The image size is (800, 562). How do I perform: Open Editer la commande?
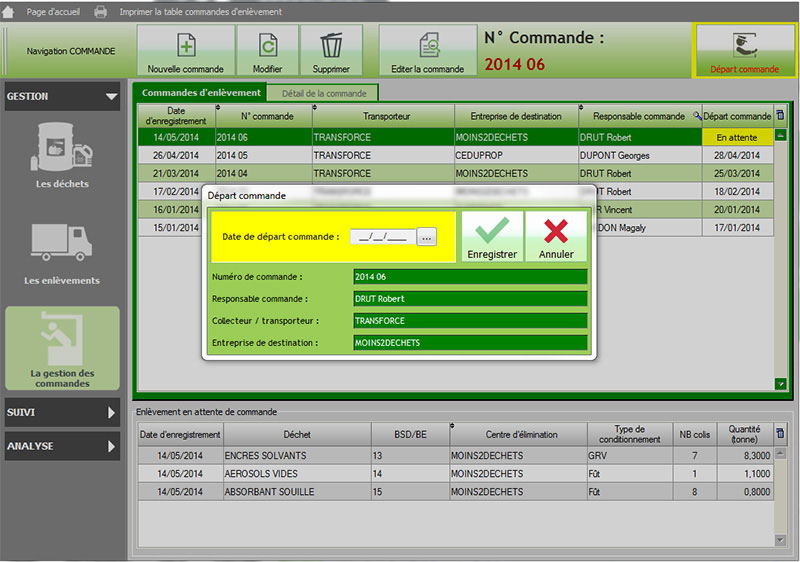coord(428,50)
